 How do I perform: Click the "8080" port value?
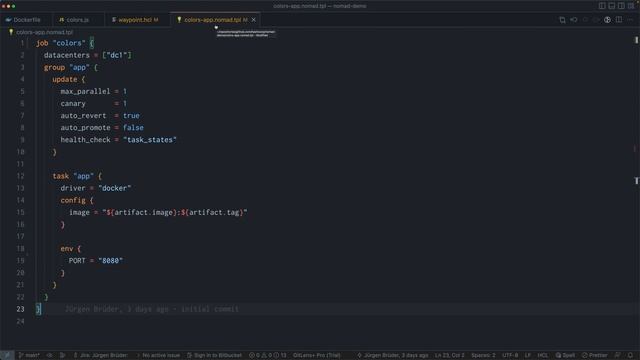[x=110, y=260]
